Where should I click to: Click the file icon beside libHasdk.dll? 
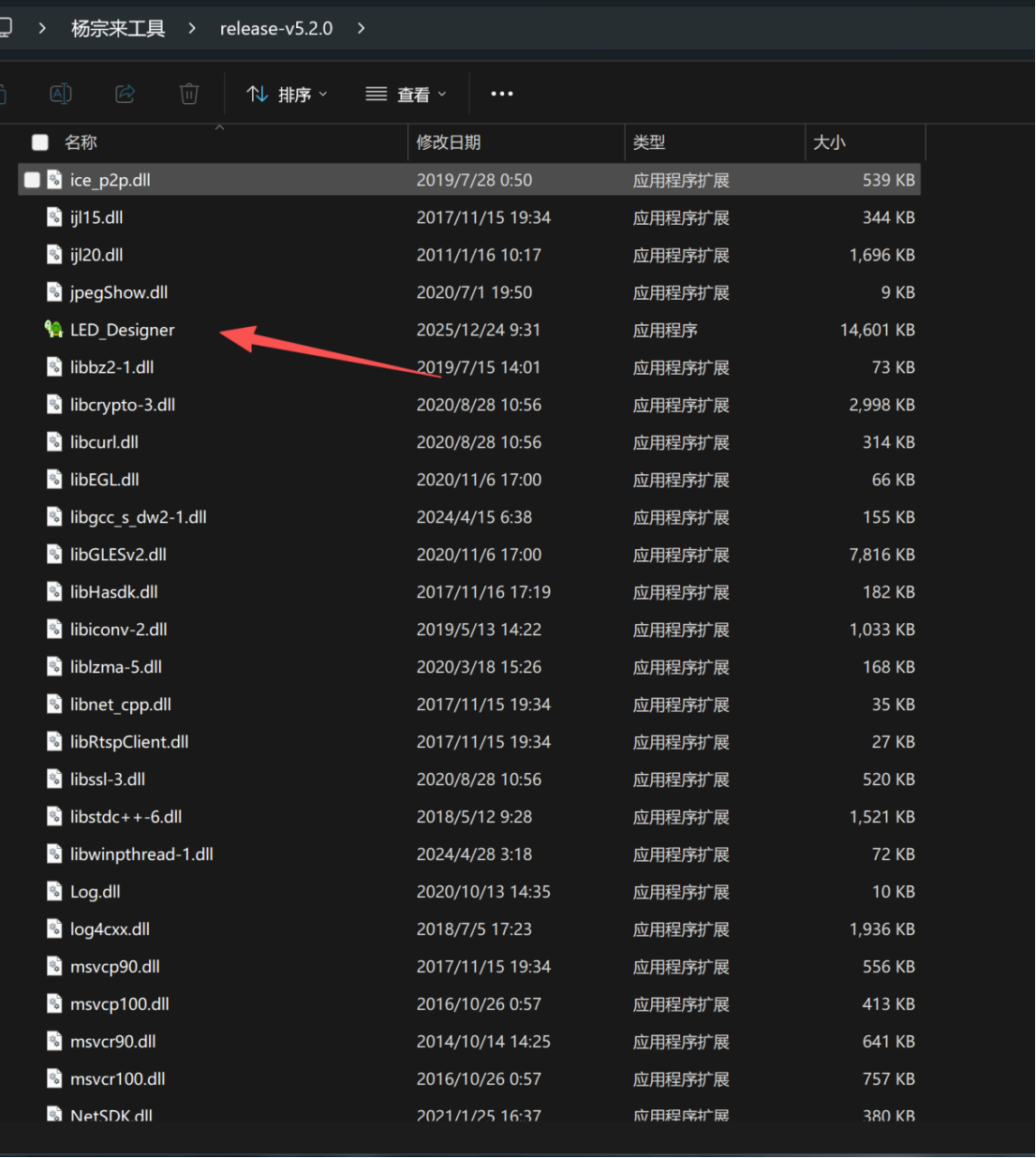tap(55, 592)
